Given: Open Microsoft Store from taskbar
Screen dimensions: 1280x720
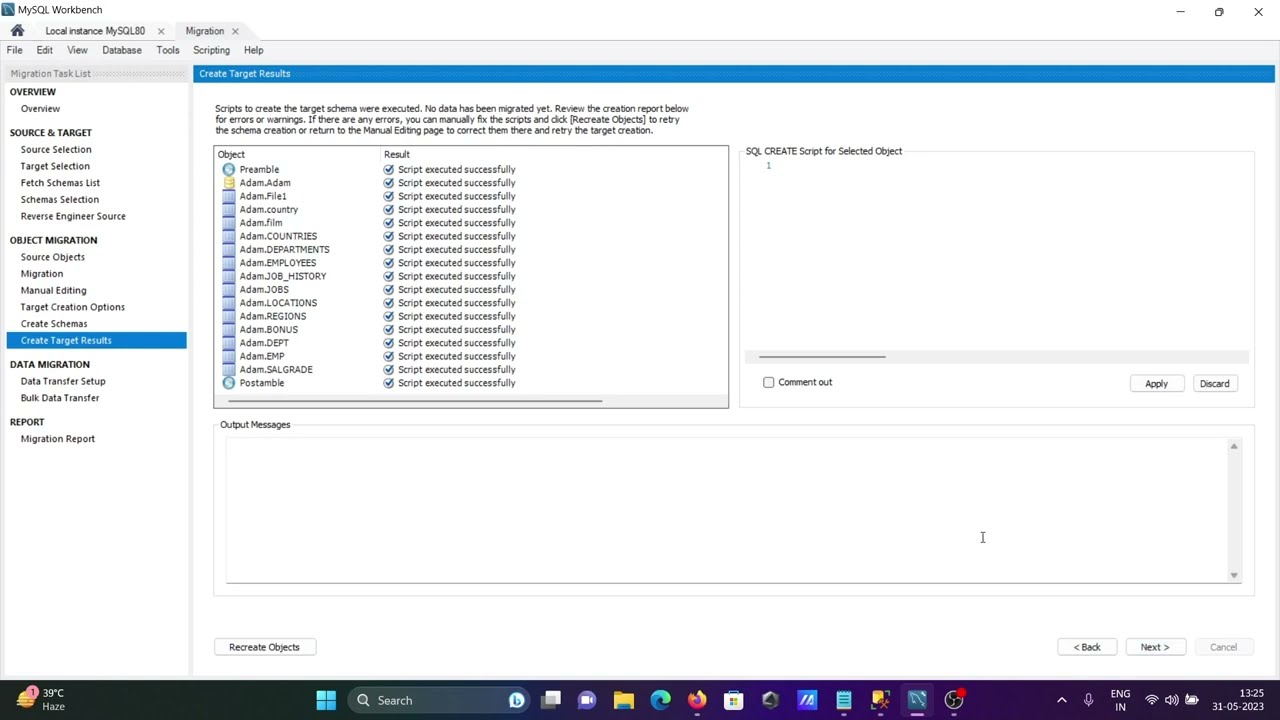Looking at the screenshot, I should 734,700.
